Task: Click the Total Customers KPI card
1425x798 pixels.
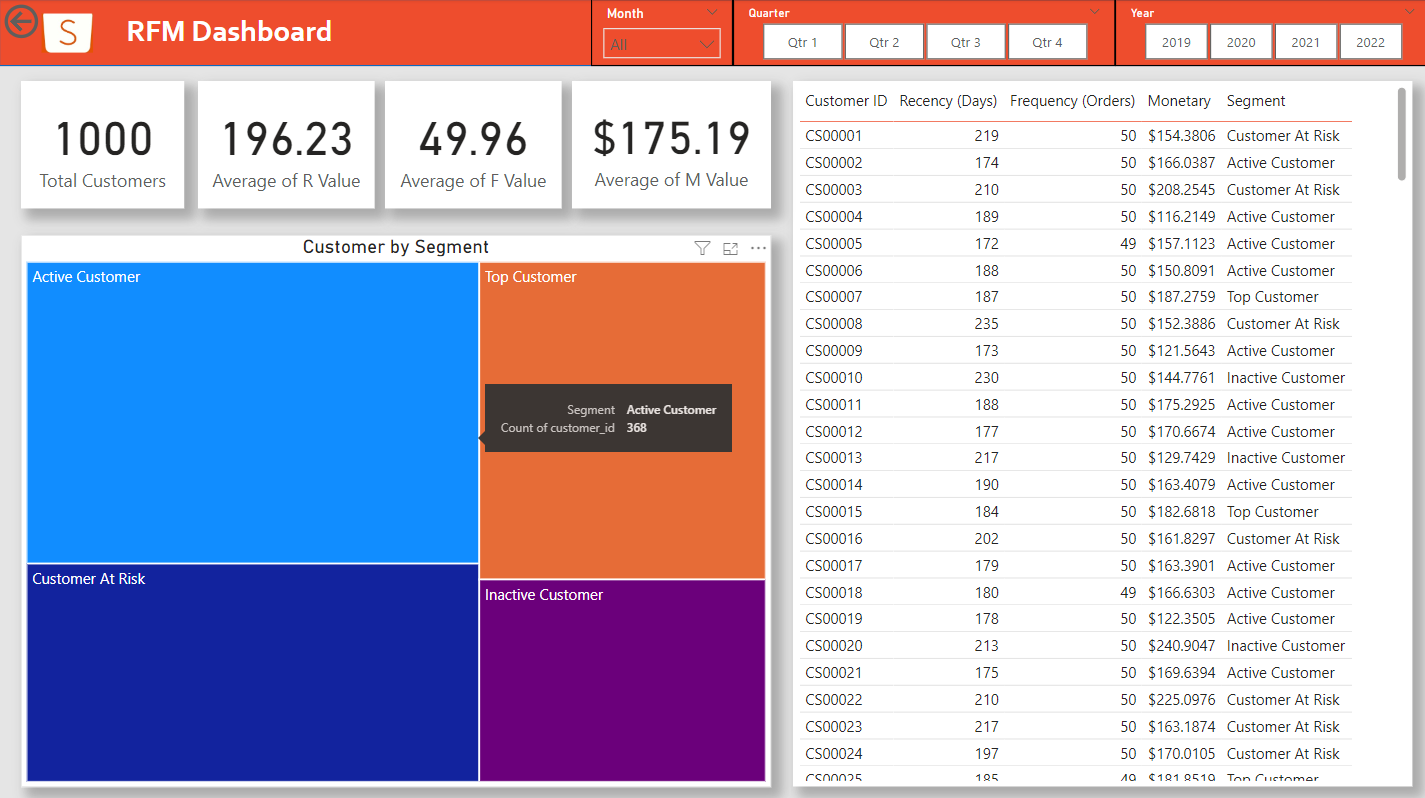Action: point(102,144)
